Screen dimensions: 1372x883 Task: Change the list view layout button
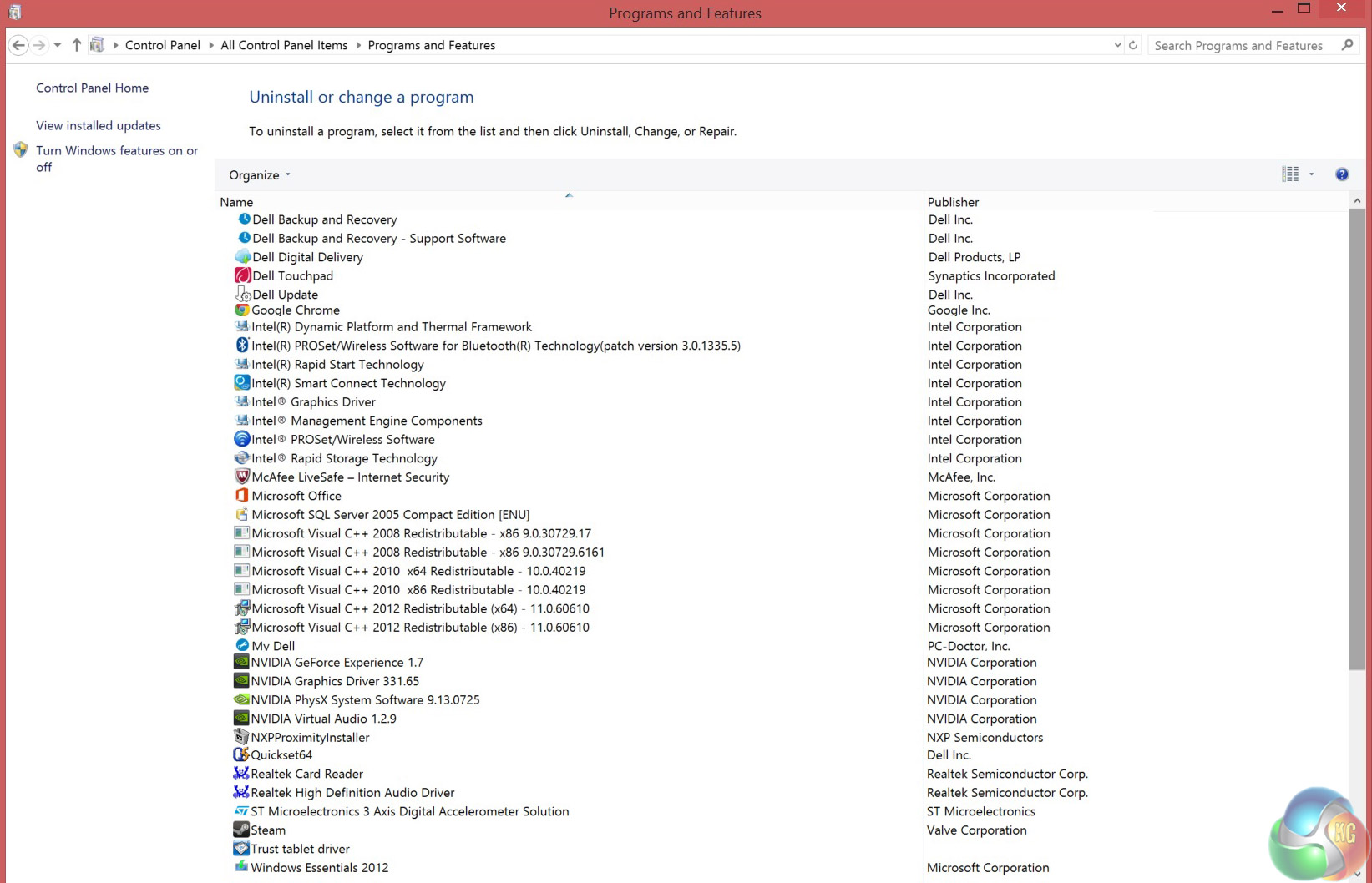click(1290, 174)
